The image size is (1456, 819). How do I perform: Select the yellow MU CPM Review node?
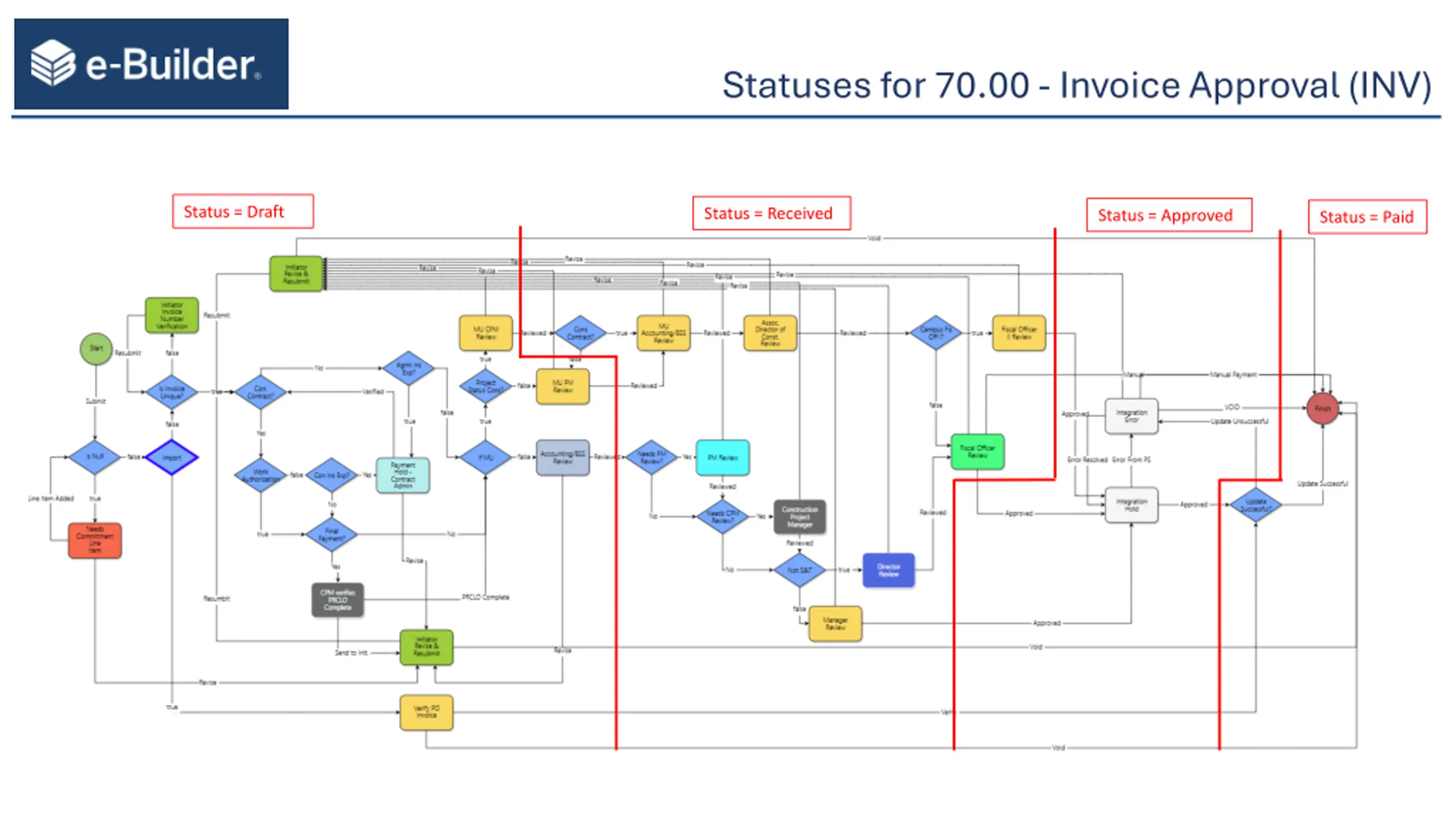486,333
